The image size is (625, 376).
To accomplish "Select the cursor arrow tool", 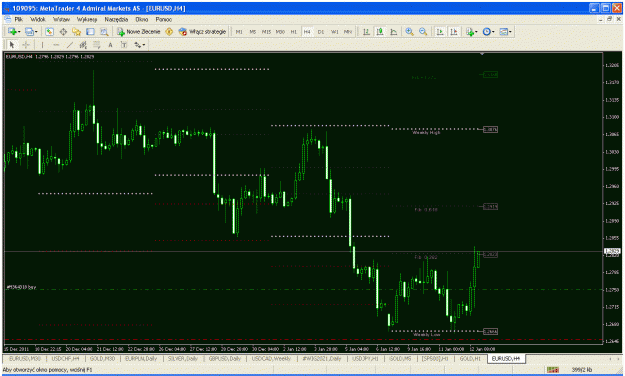I will [x=12, y=45].
